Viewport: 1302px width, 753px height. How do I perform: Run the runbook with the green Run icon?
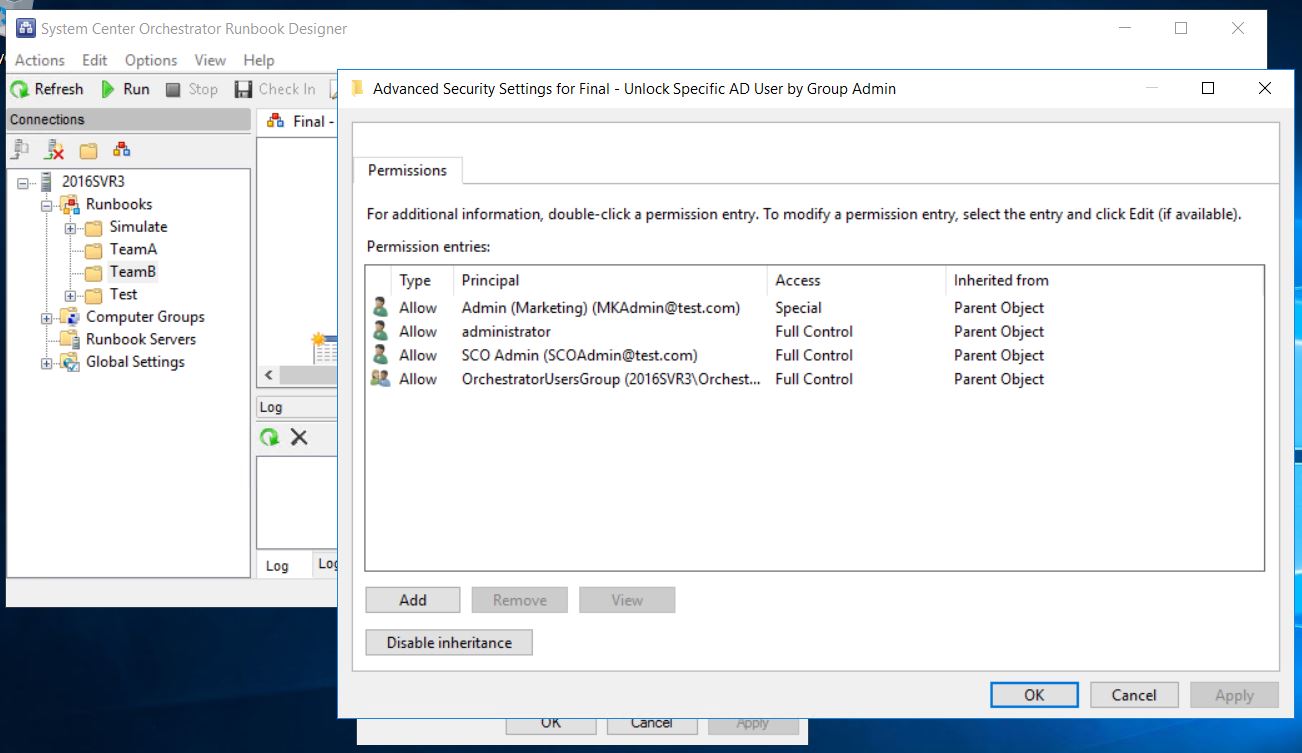pyautogui.click(x=108, y=90)
